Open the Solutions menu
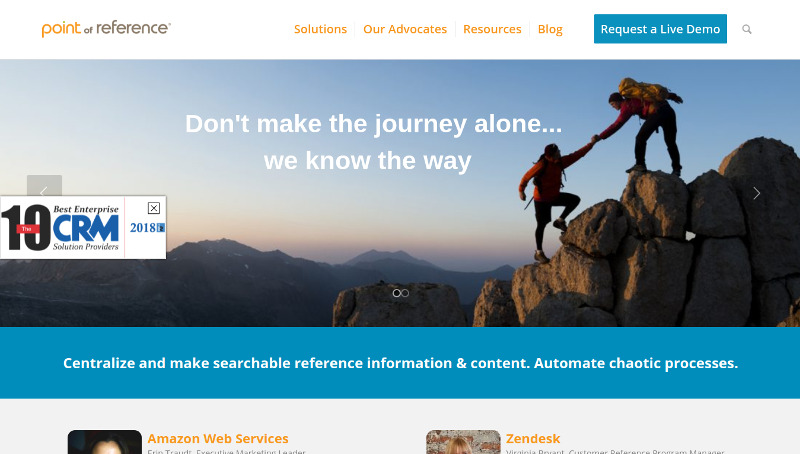Viewport: 800px width, 454px height. click(x=320, y=29)
